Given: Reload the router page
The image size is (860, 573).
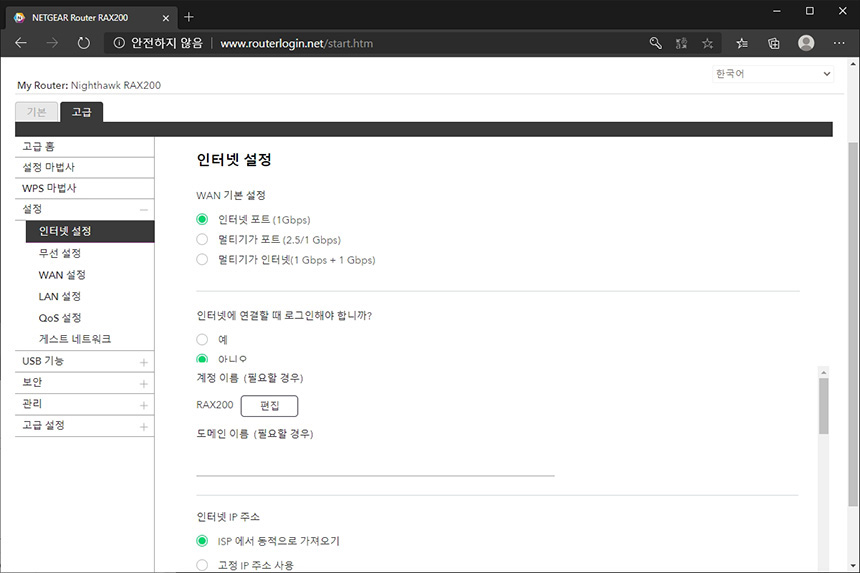Looking at the screenshot, I should coord(83,43).
